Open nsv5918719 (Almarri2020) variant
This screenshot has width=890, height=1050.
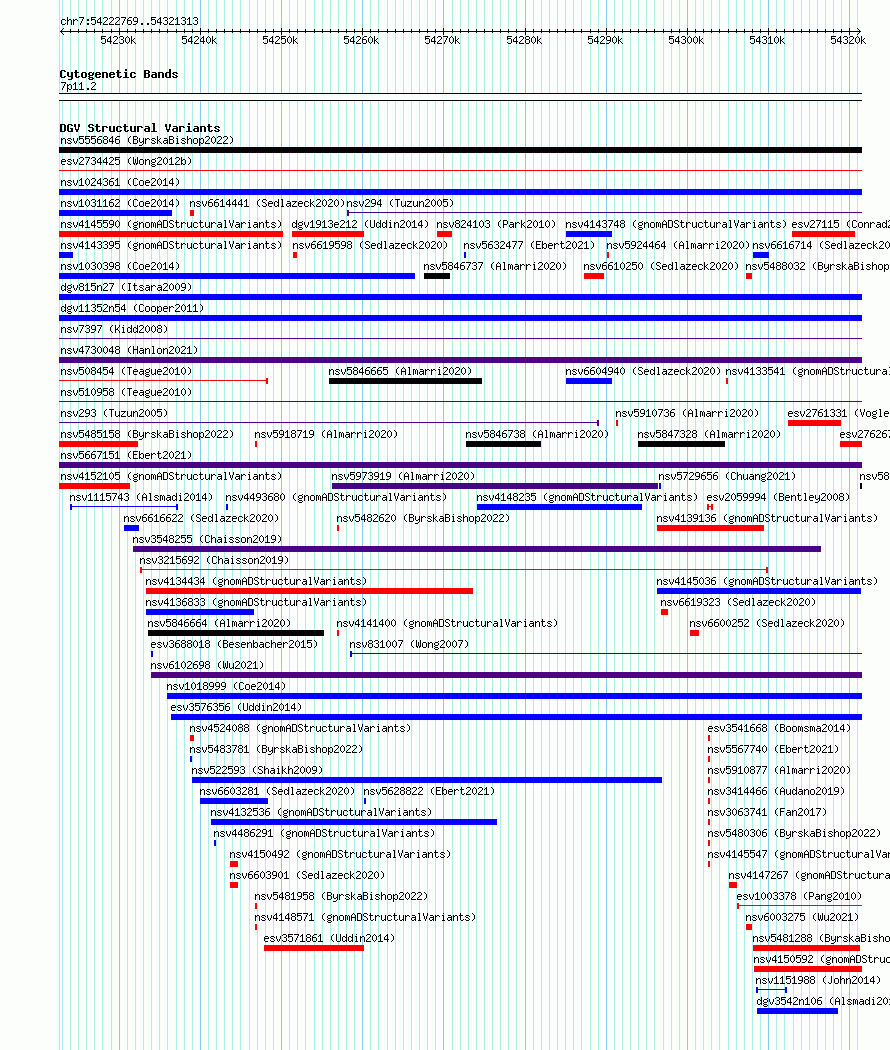coord(326,434)
